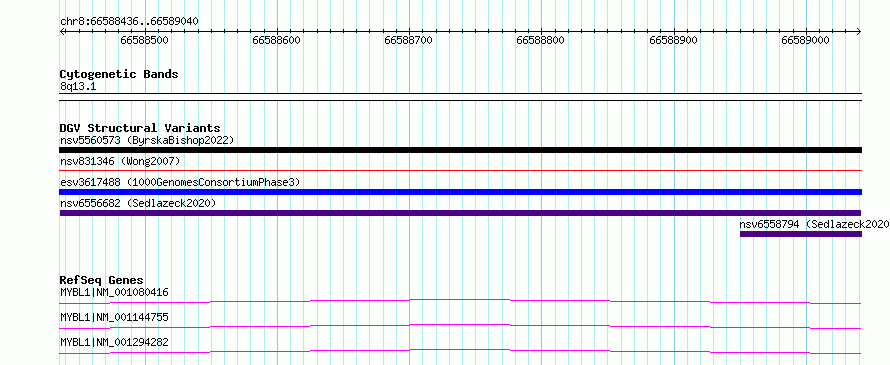Click the 66588500 ruler position label
Image resolution: width=890 pixels, height=365 pixels.
coord(144,40)
